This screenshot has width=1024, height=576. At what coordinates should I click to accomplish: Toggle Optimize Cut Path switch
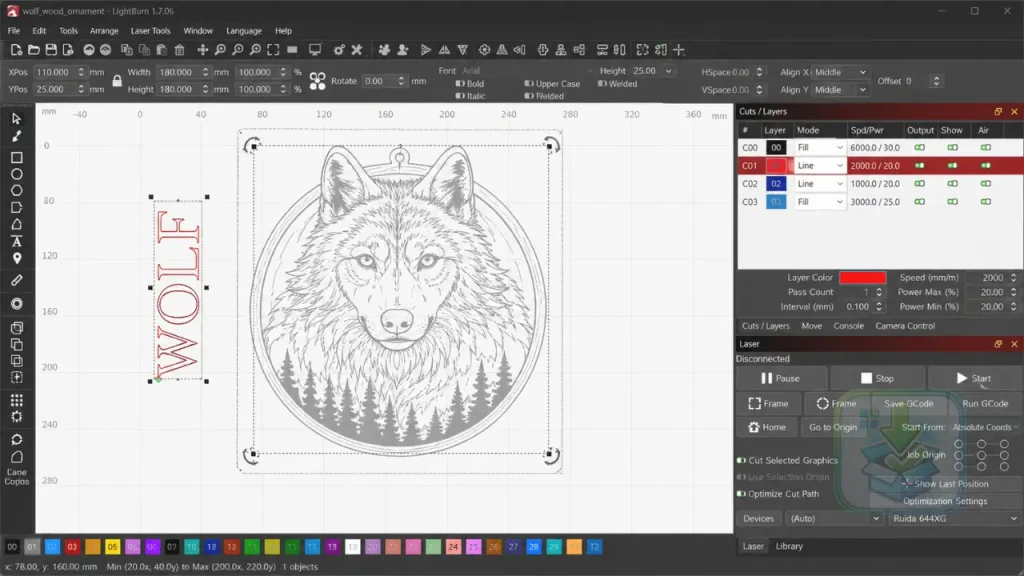pos(741,494)
